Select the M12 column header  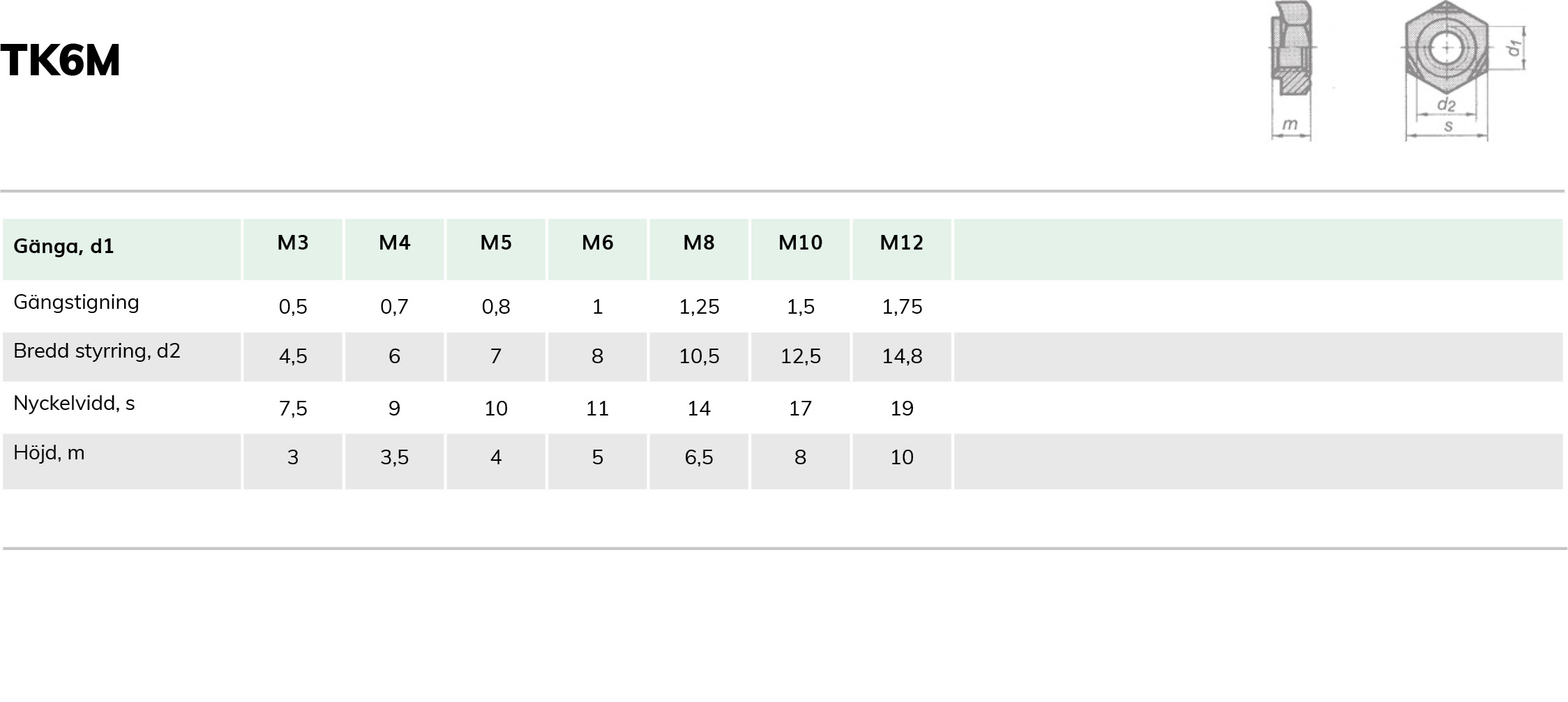pyautogui.click(x=902, y=243)
